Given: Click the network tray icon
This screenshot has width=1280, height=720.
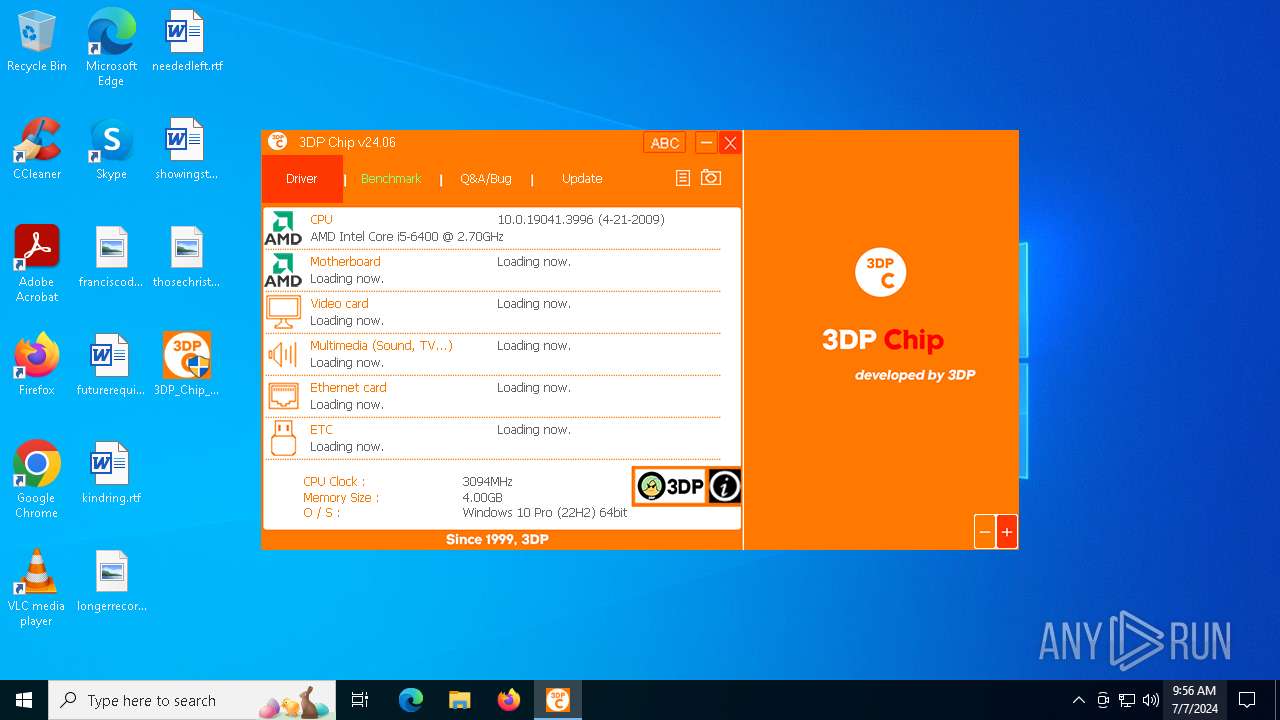Looking at the screenshot, I should pyautogui.click(x=1127, y=700).
